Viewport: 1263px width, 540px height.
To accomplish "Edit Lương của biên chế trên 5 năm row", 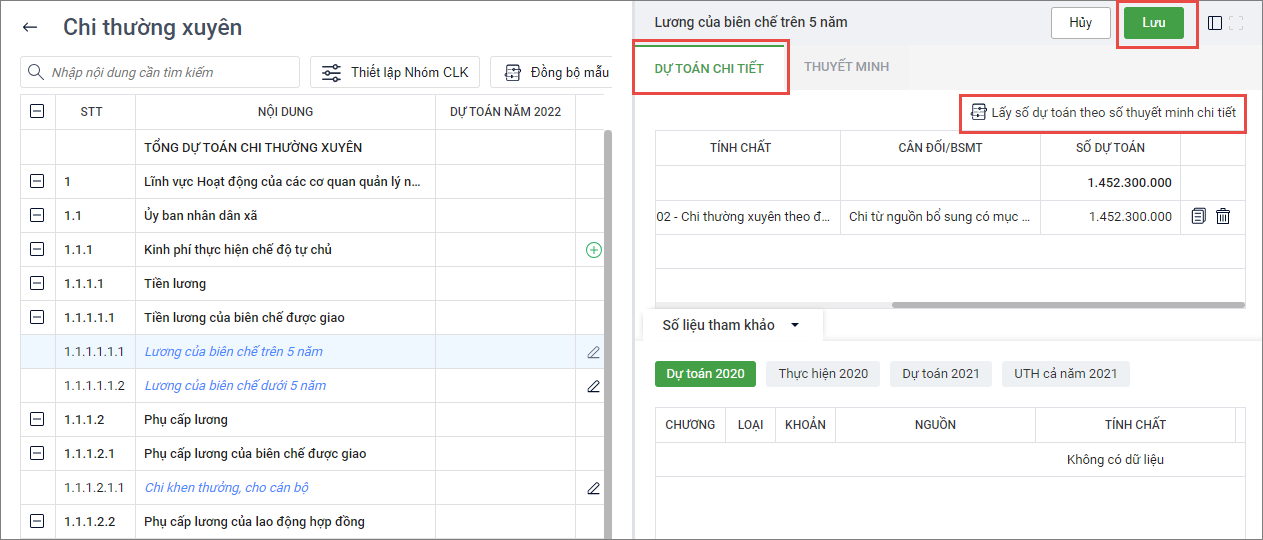I will point(593,352).
